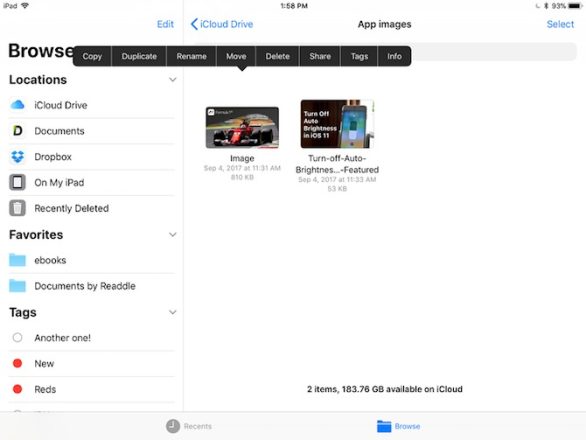The image size is (586, 440).
Task: Go back to iCloud Drive
Action: coord(222,24)
